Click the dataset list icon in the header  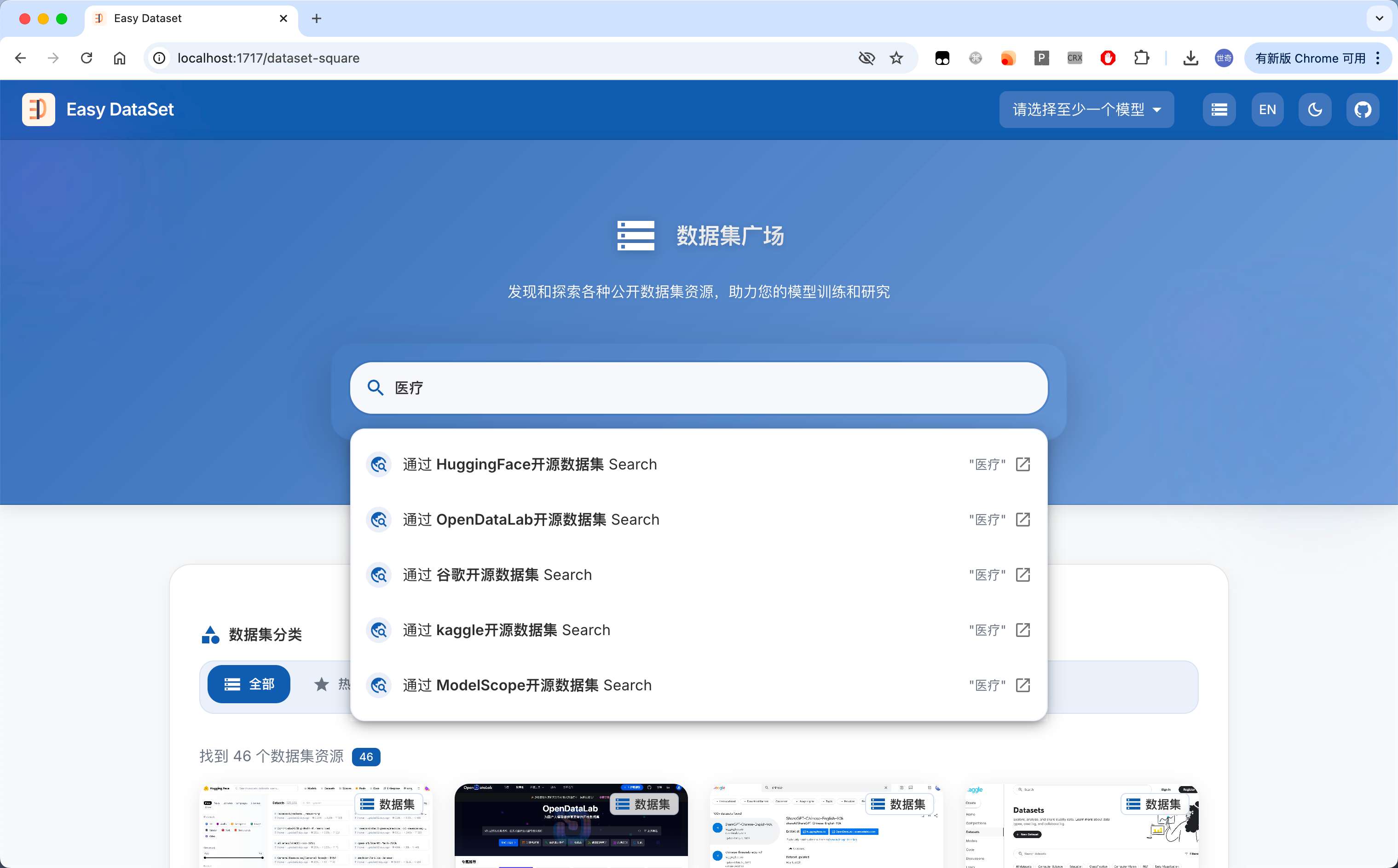[1219, 109]
